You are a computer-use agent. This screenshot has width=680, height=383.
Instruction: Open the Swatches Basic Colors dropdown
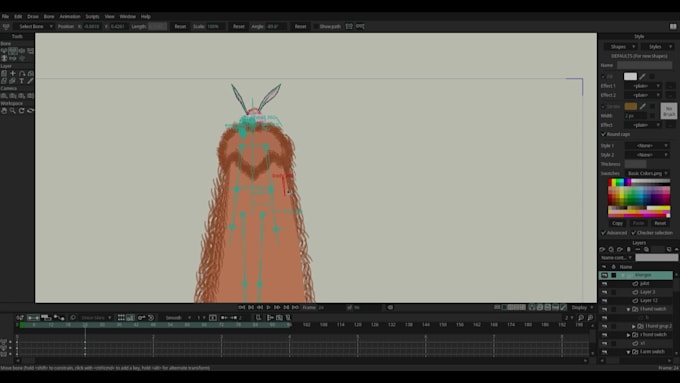coord(647,173)
